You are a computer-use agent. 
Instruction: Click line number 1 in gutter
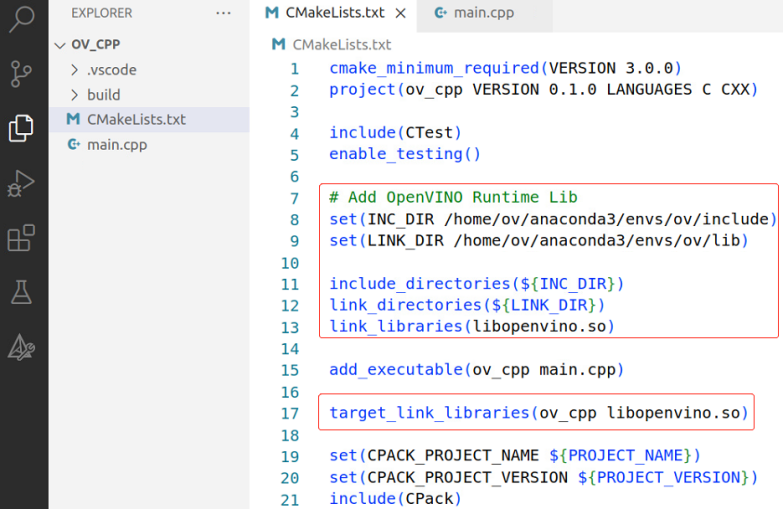[x=295, y=68]
